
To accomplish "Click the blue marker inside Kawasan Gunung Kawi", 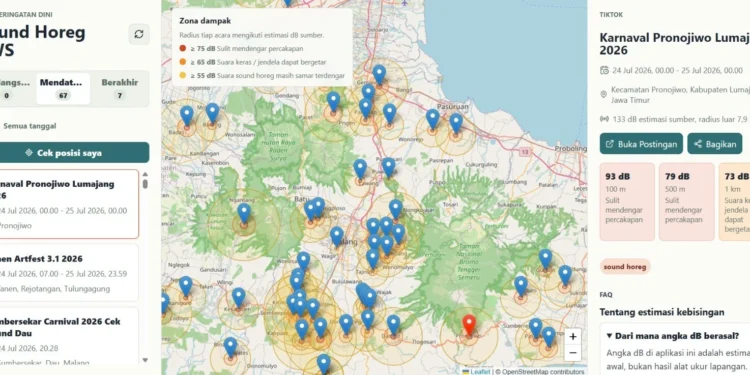I will [x=244, y=213].
